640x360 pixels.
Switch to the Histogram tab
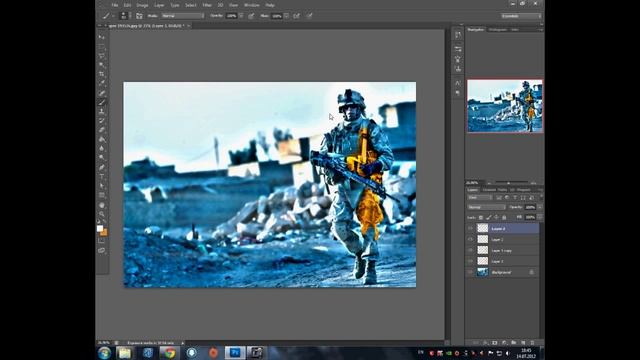(498, 30)
